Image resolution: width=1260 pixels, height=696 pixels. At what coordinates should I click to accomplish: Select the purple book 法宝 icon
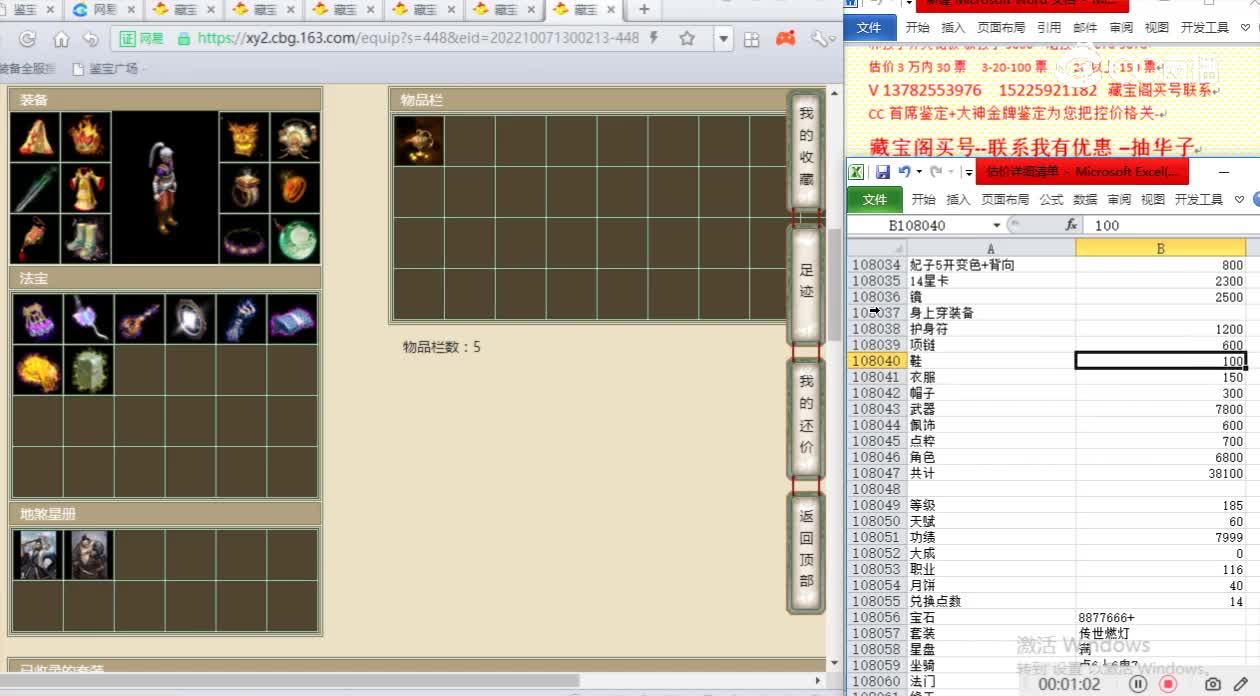click(293, 319)
